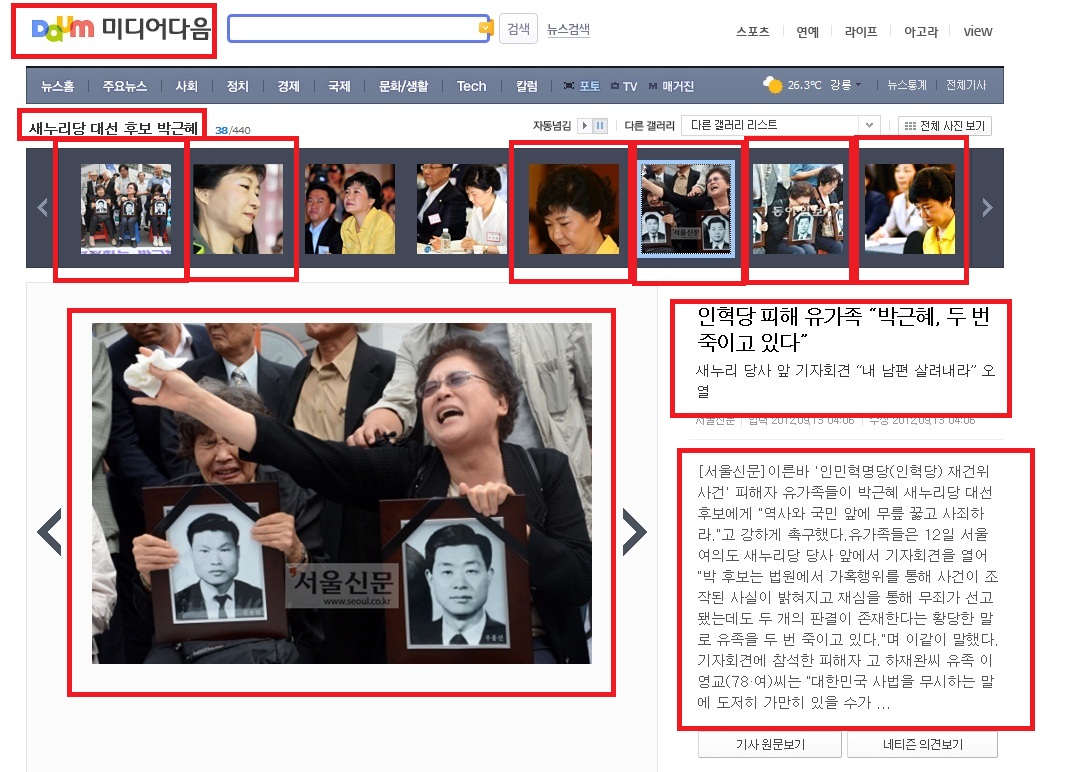Go to next photo with large right arrow
Screen dimensions: 1069x772
[634, 531]
